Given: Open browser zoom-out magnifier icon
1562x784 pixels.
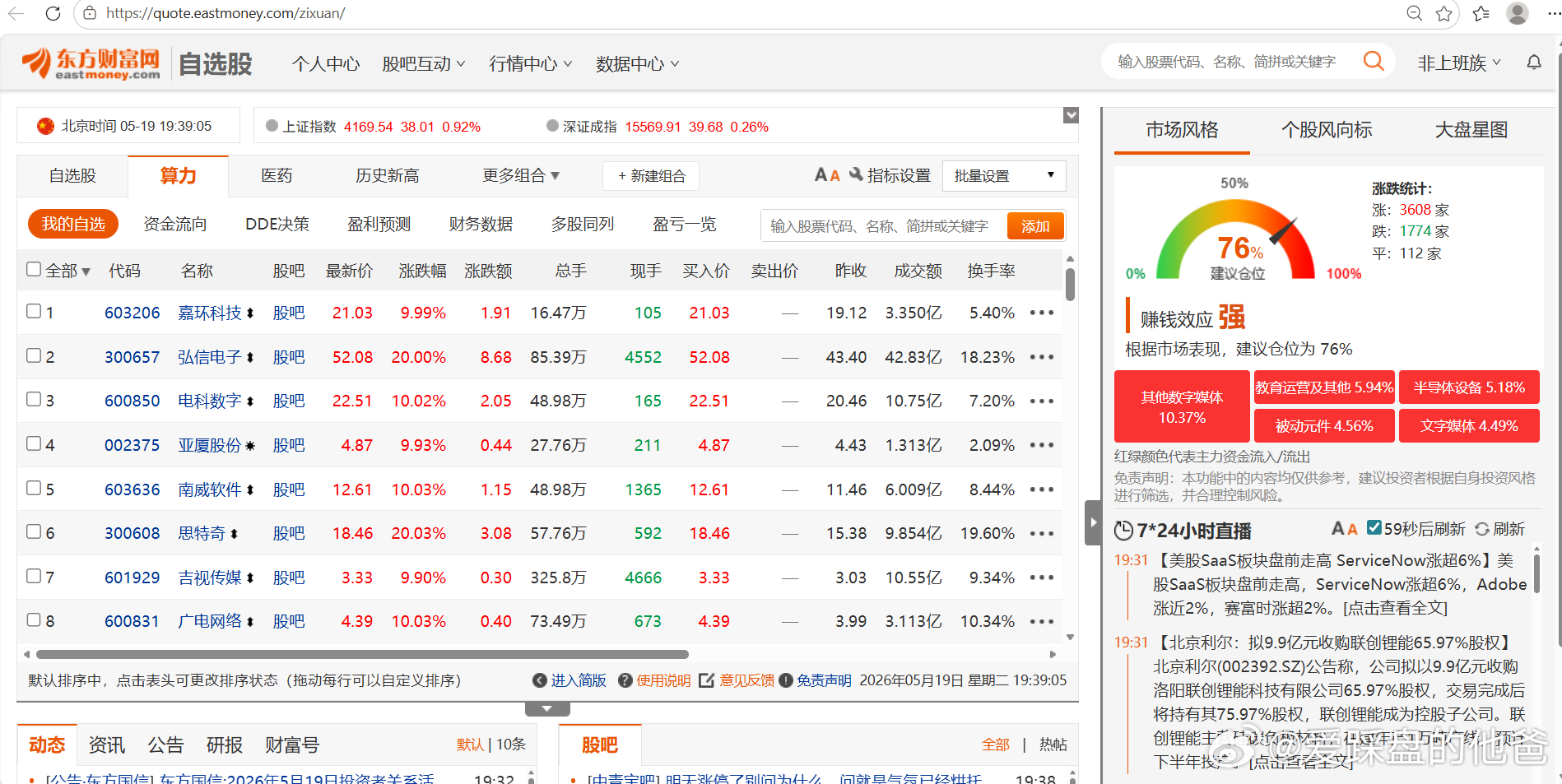Looking at the screenshot, I should [x=1415, y=13].
